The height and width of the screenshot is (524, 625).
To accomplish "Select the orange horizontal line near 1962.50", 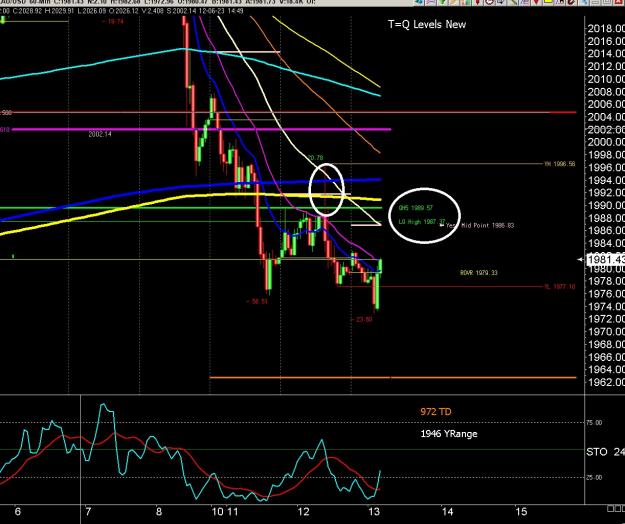I will click(393, 377).
